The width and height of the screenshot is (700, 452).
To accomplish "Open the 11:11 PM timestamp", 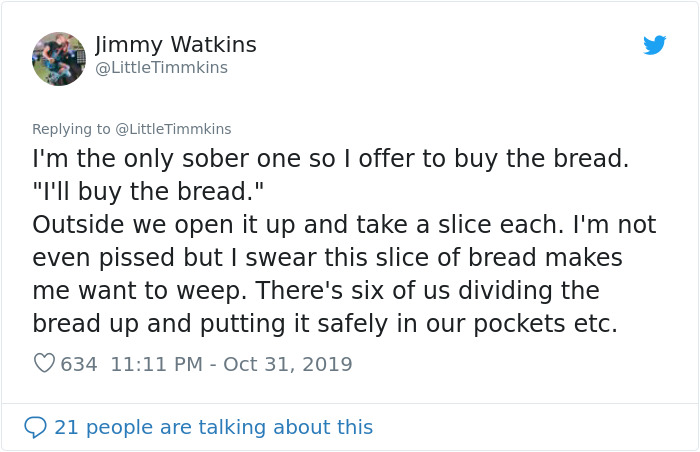I will pos(156,364).
